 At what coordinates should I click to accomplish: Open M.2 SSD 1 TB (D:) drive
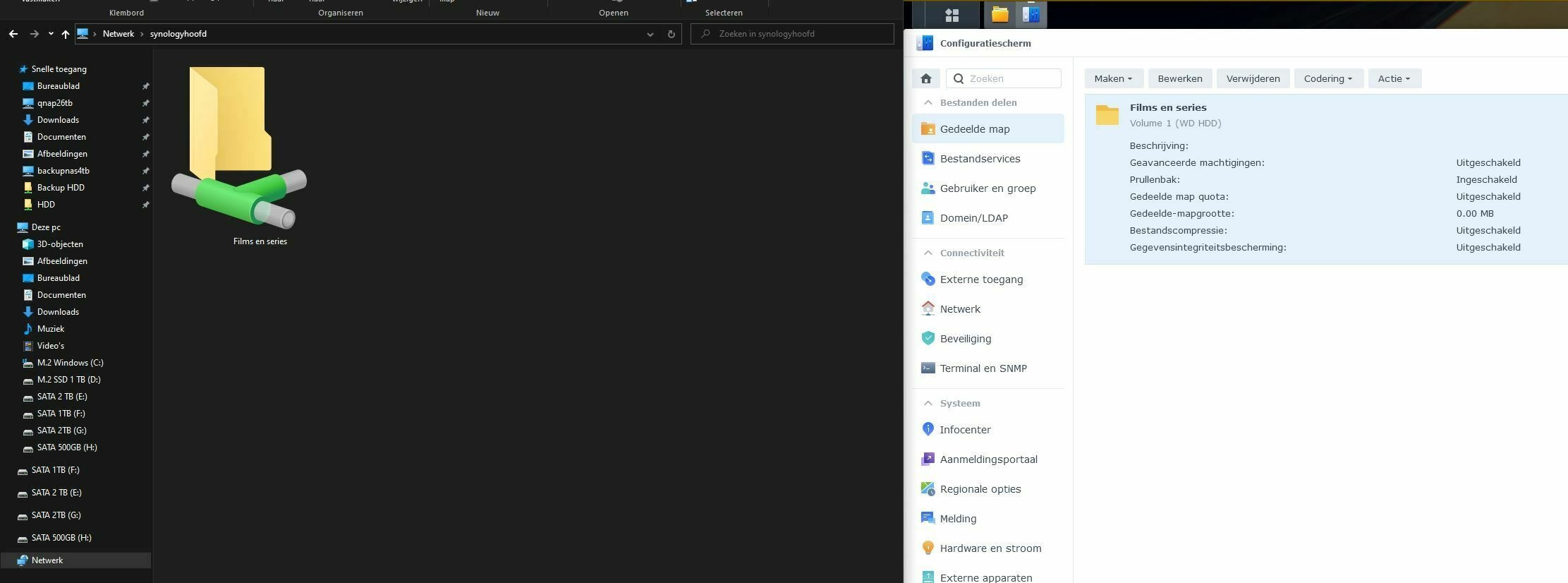pyautogui.click(x=68, y=380)
